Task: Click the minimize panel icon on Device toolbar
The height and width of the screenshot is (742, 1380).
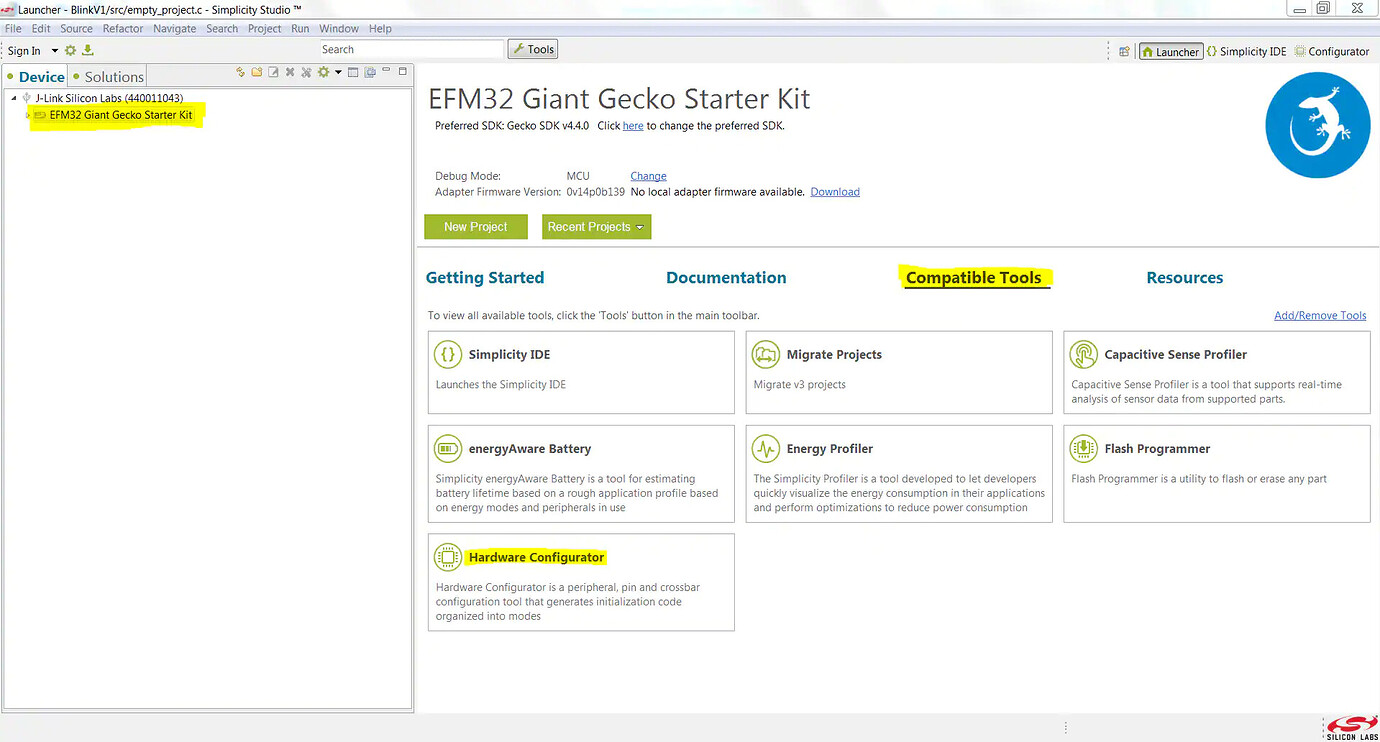Action: 387,71
